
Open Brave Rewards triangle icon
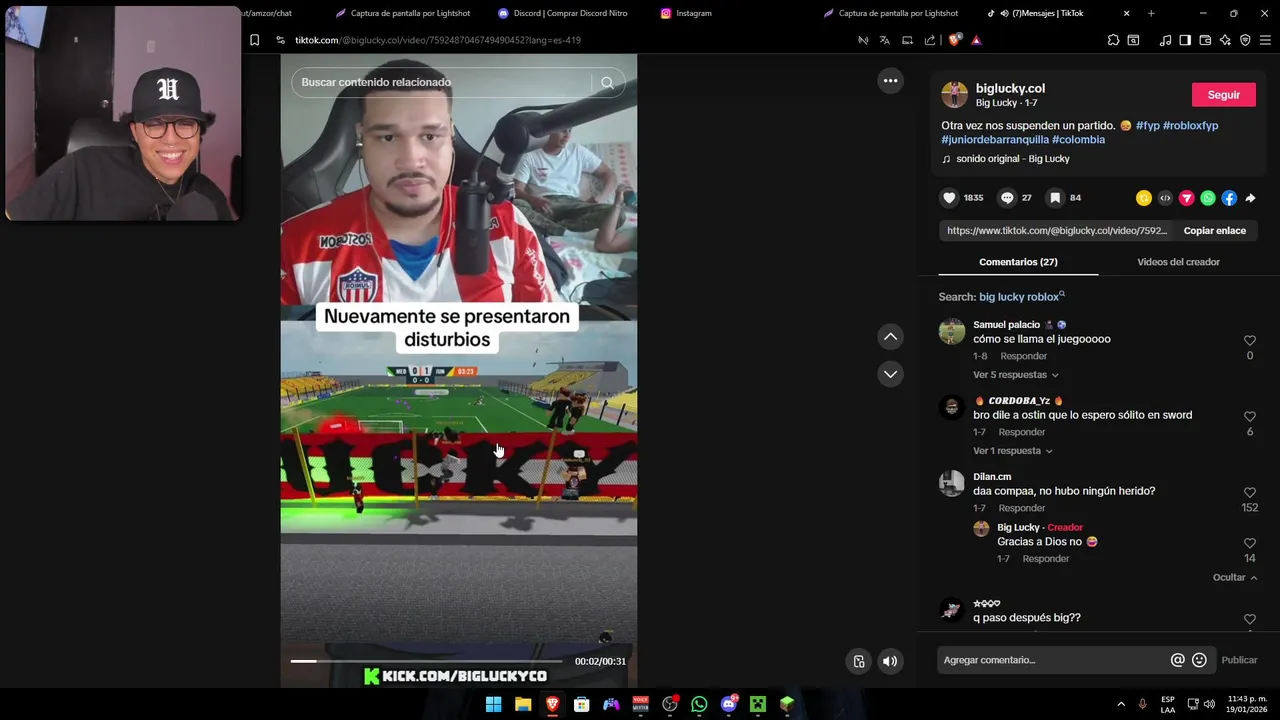tap(976, 40)
